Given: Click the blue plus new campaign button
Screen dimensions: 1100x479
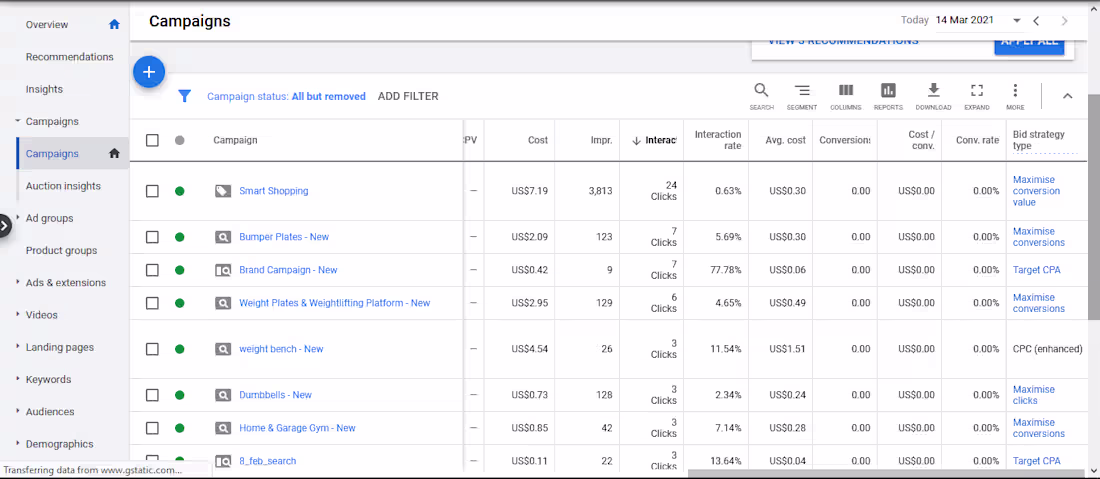Looking at the screenshot, I should point(148,72).
